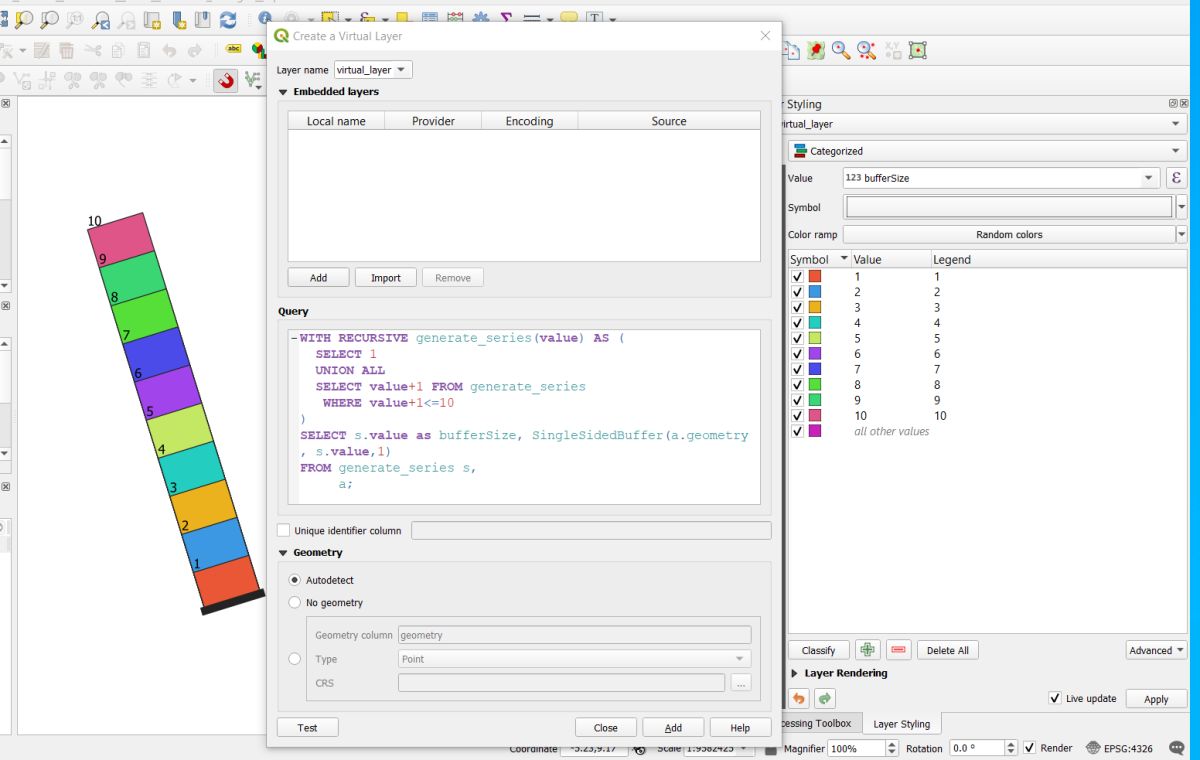This screenshot has width=1200, height=760.
Task: Click the green extent square icon
Action: pyautogui.click(x=918, y=50)
